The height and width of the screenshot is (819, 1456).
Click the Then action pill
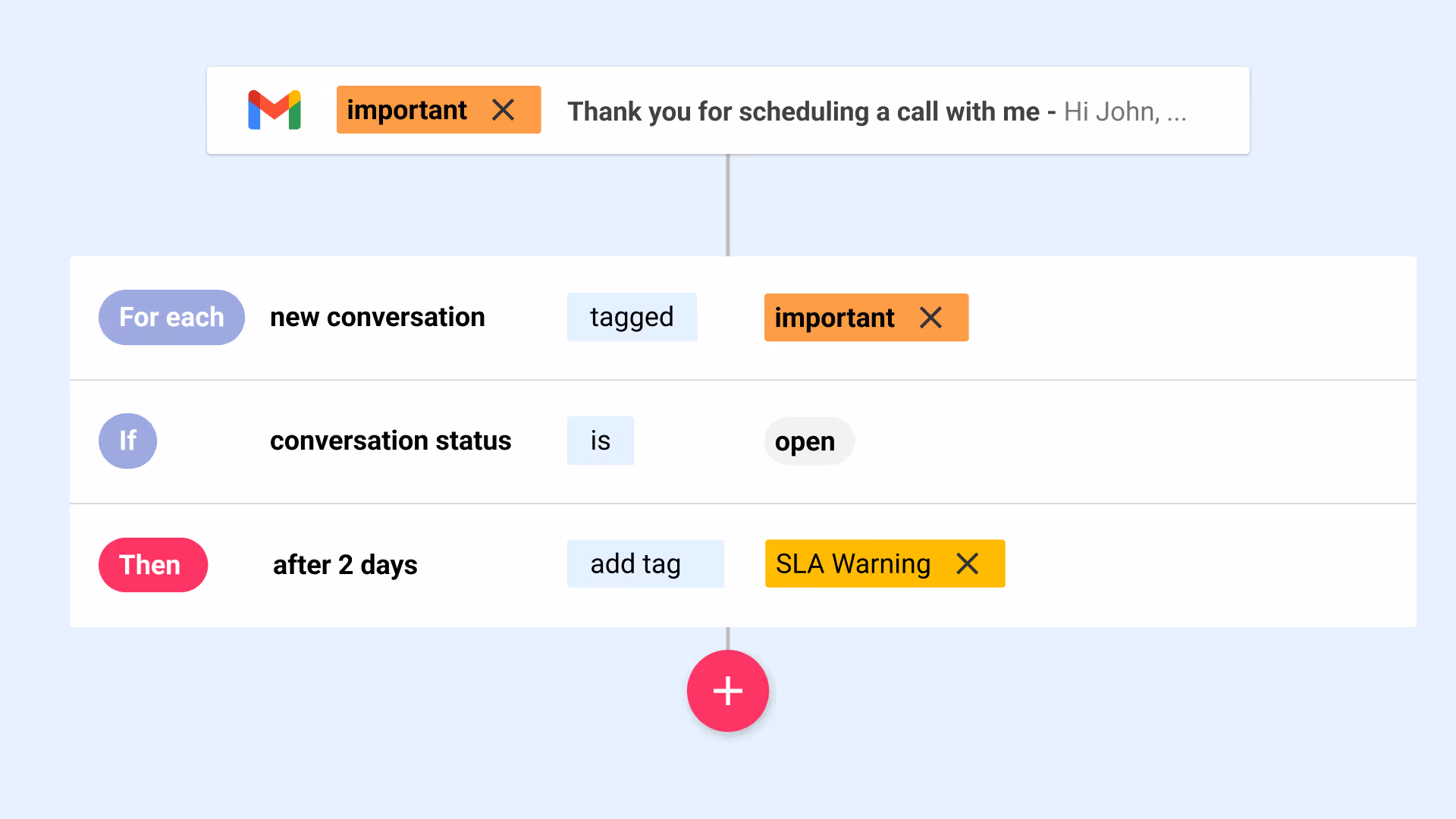point(152,565)
